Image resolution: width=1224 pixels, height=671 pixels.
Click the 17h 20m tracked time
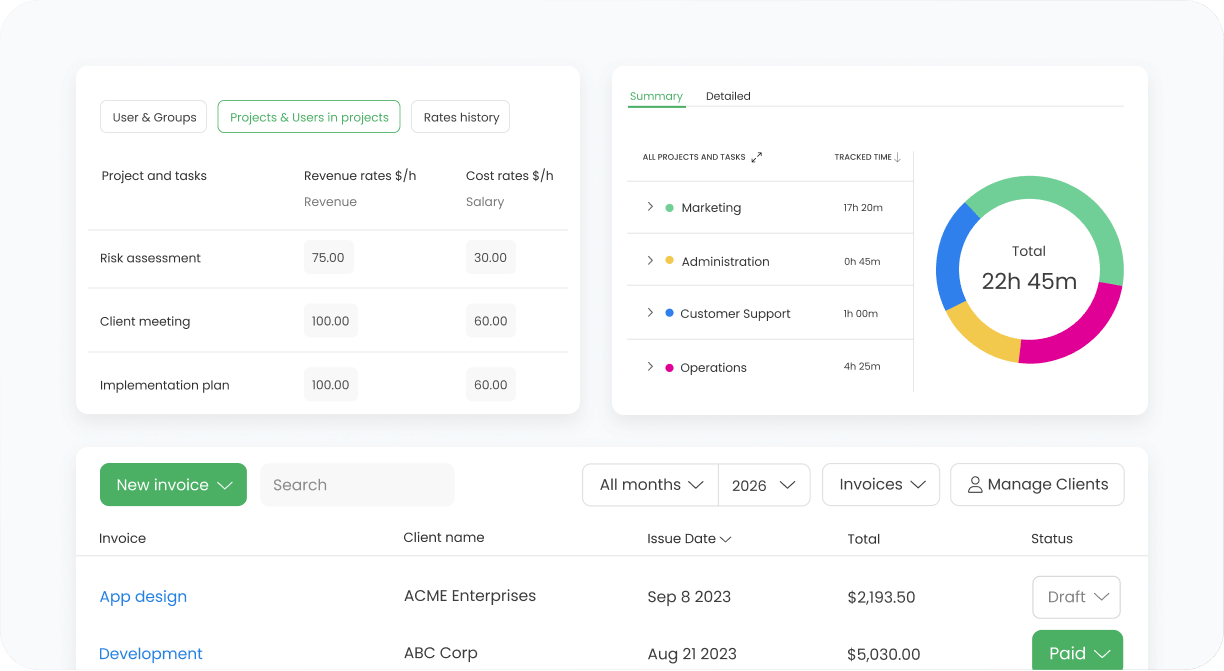point(863,208)
